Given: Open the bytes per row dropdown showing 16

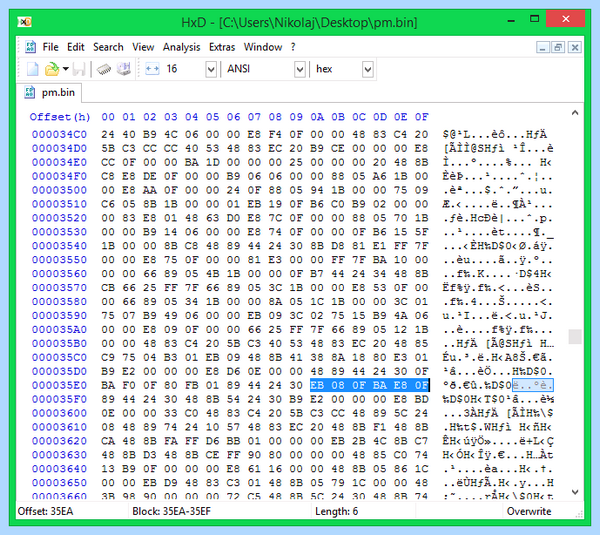Looking at the screenshot, I should [x=211, y=69].
